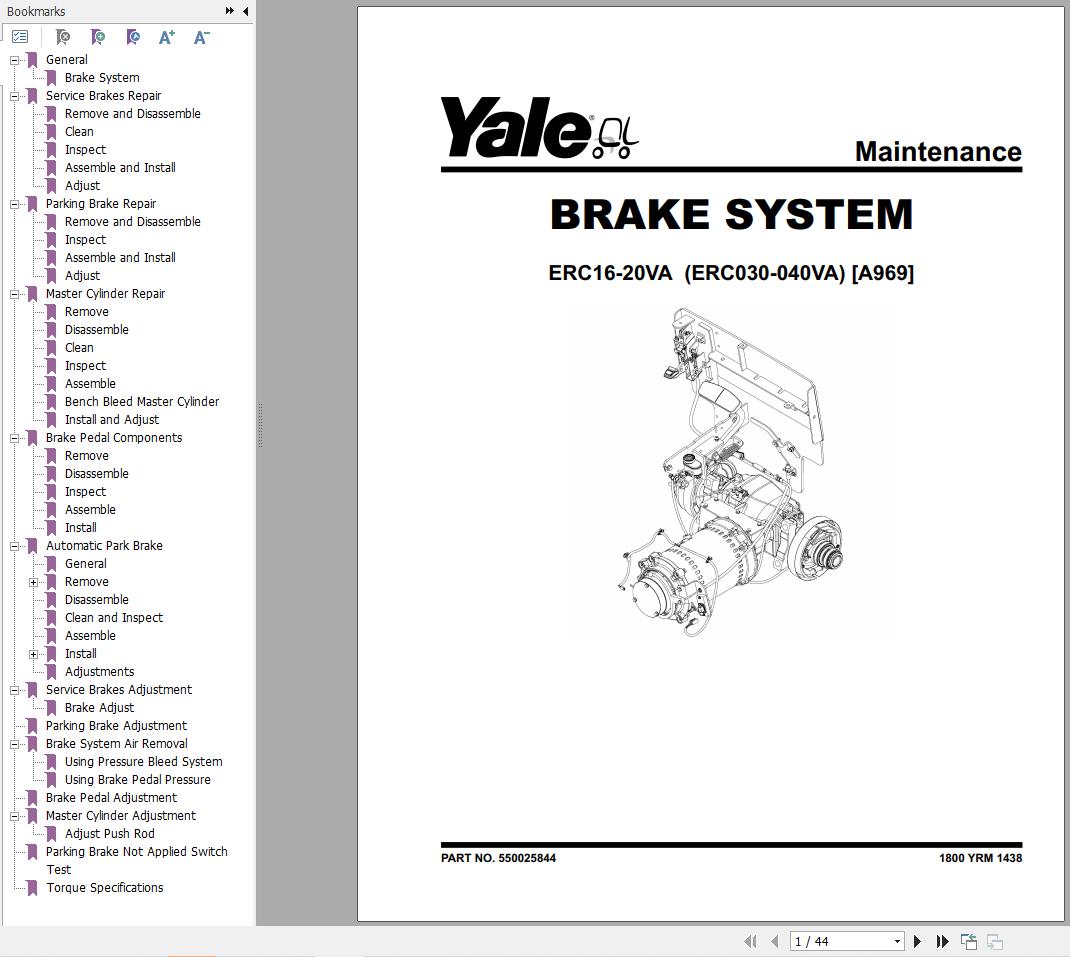Jump to the last page

[942, 941]
